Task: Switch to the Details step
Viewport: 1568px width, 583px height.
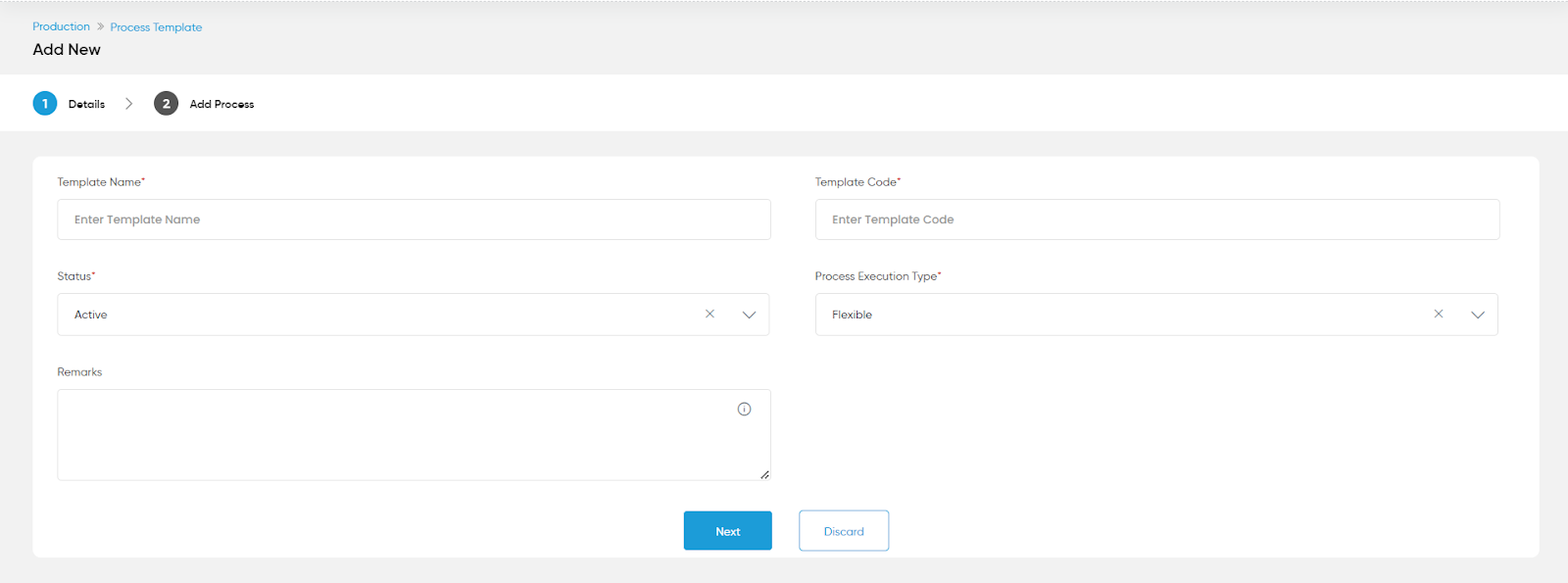Action: (86, 104)
